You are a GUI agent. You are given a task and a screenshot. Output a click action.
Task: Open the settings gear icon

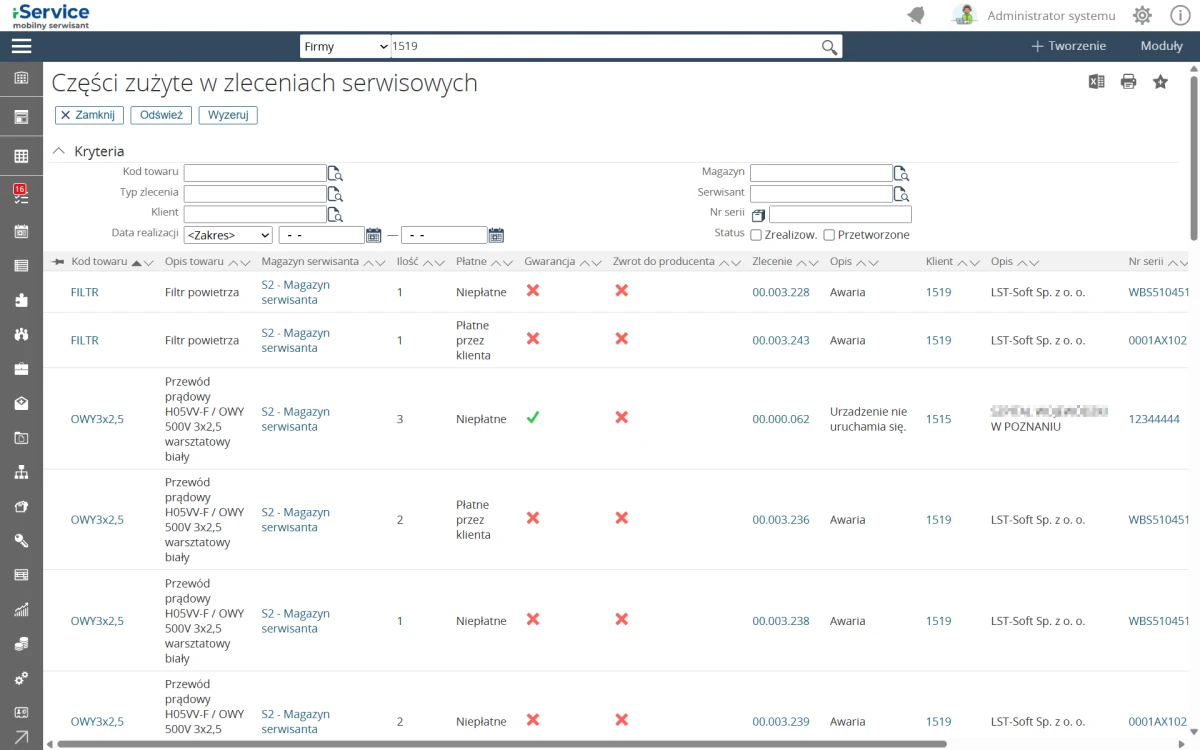pos(1142,15)
